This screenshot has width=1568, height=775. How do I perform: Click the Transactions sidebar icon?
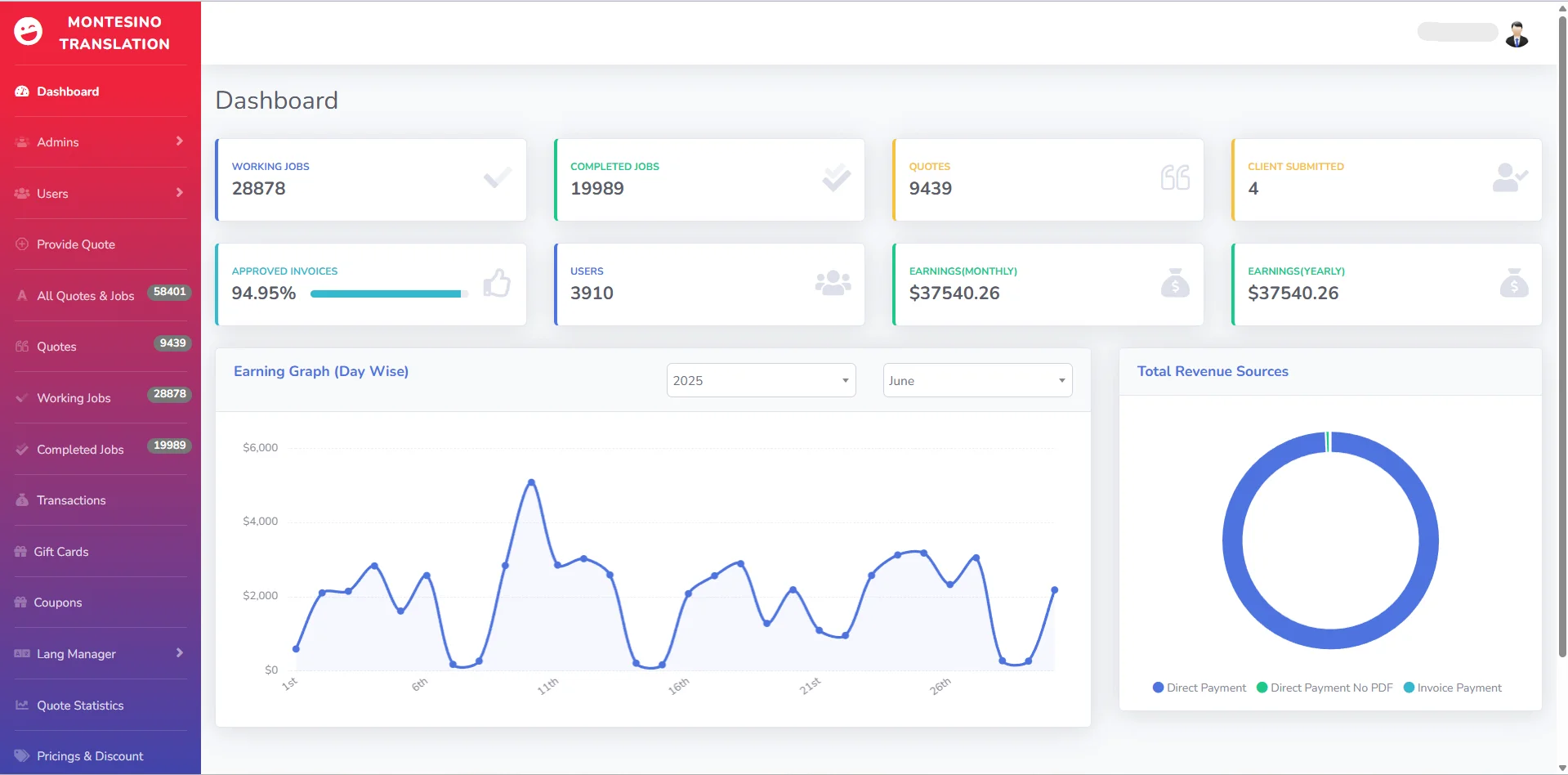[20, 499]
